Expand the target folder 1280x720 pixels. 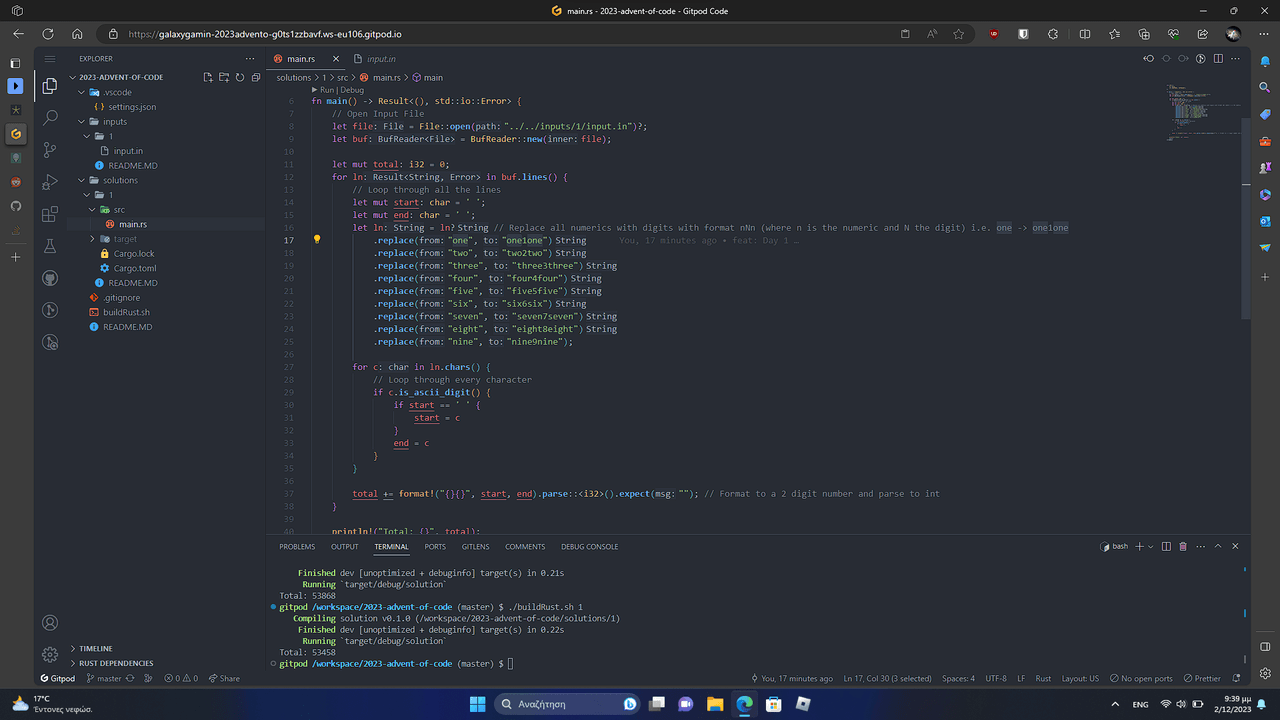(125, 239)
